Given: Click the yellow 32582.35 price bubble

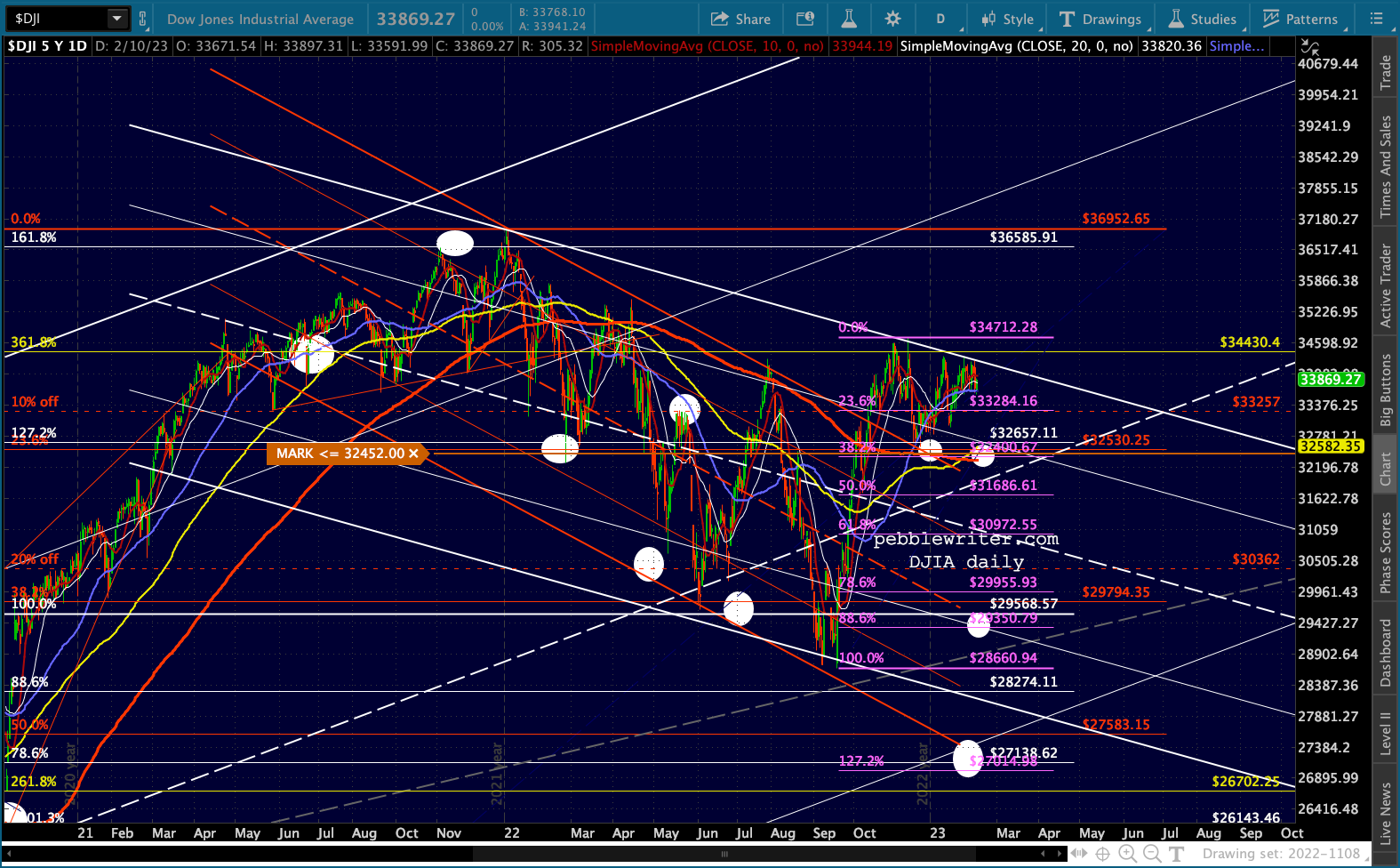Looking at the screenshot, I should tap(1330, 446).
